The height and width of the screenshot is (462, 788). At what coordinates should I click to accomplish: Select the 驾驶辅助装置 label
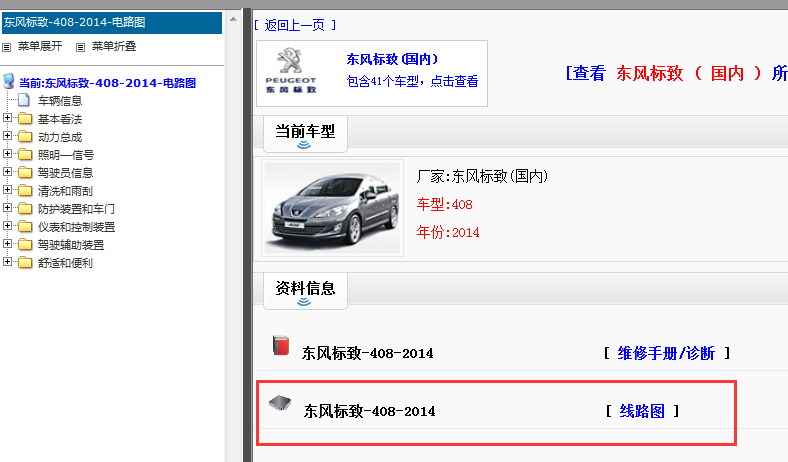coord(71,245)
